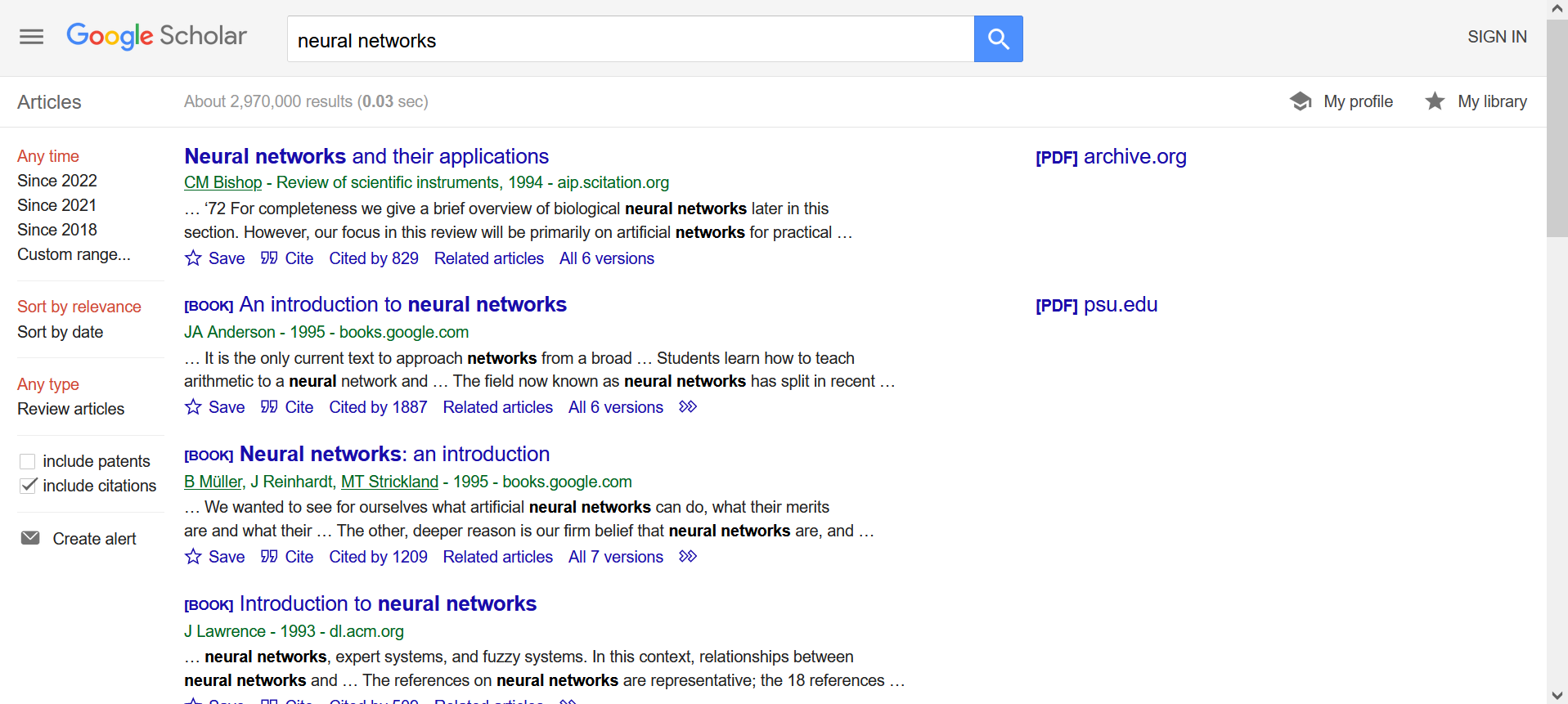Screen dimensions: 1568x704
Task: Expand more options for Neural networks: an introduction
Action: coord(688,557)
